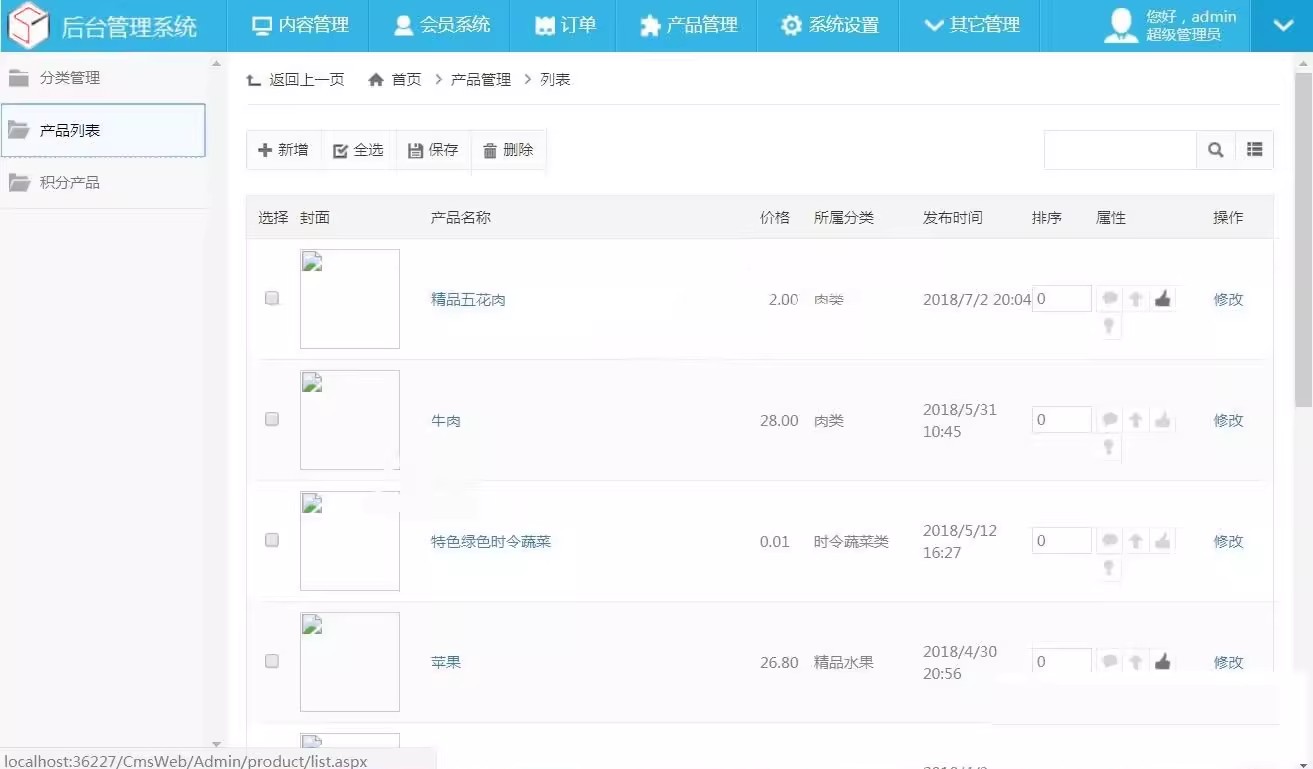
Task: Toggle comment bubble icon for 精品五花肉
Action: point(1109,298)
